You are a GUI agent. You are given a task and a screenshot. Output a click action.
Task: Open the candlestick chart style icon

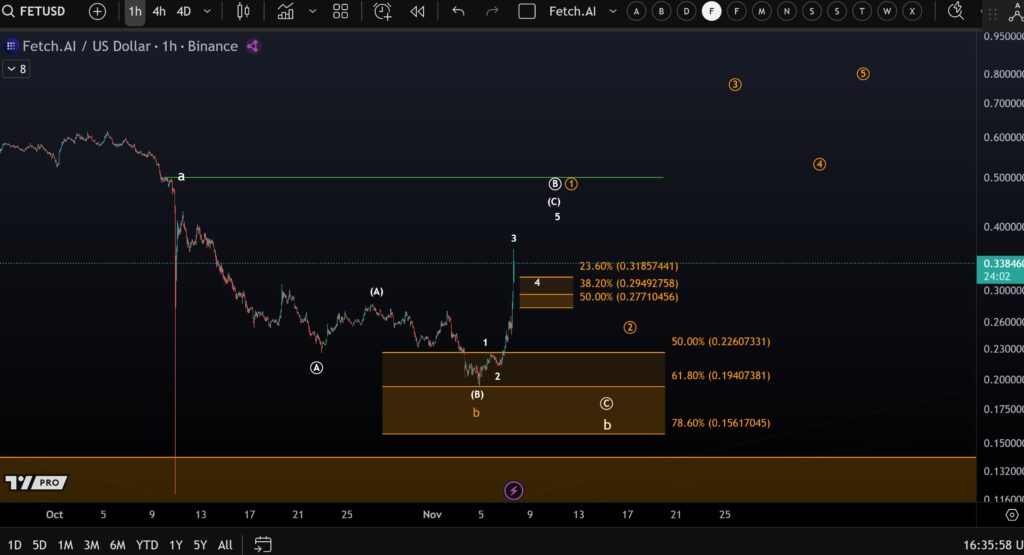(243, 11)
